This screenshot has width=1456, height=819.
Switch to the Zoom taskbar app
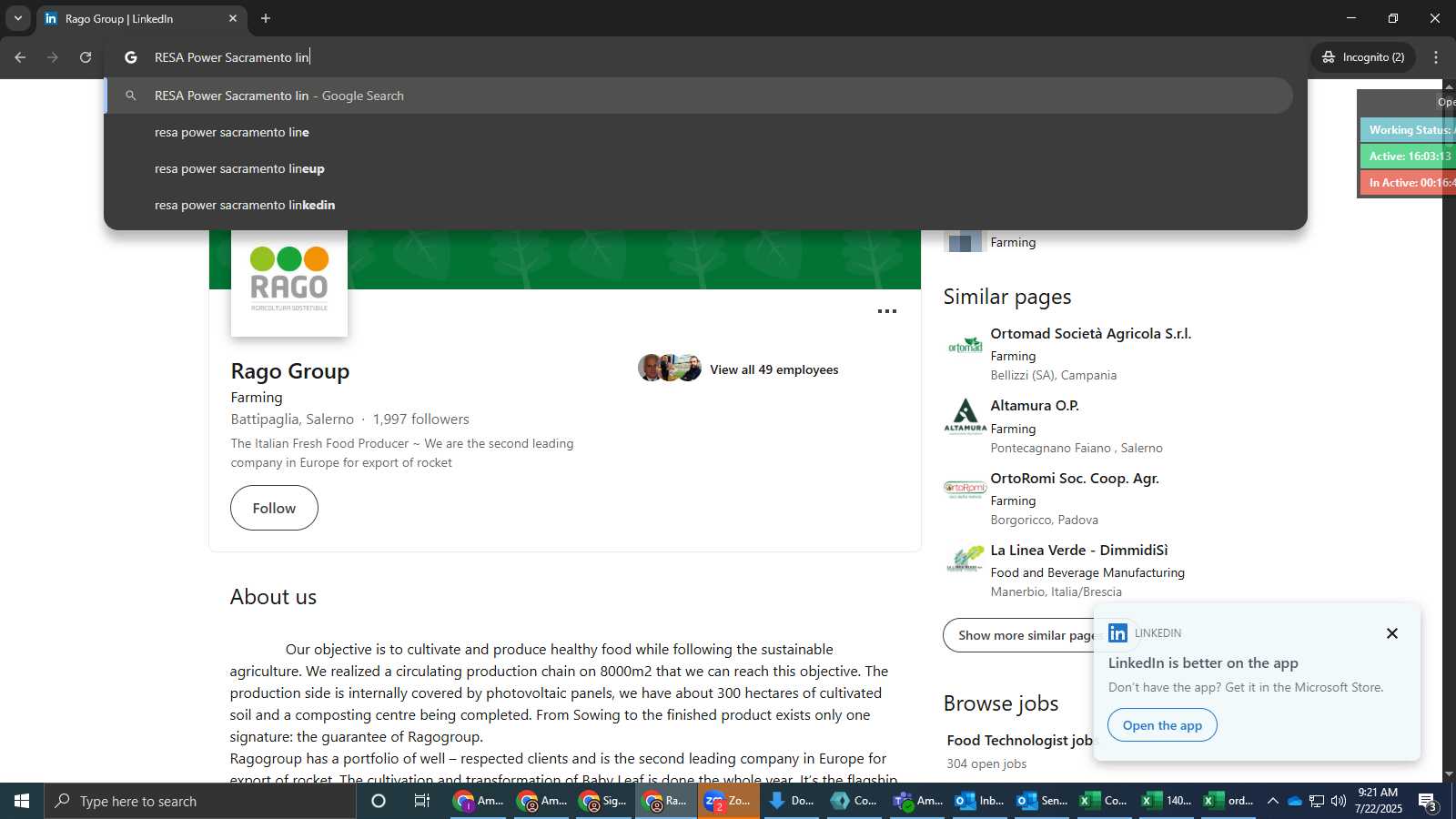click(728, 801)
